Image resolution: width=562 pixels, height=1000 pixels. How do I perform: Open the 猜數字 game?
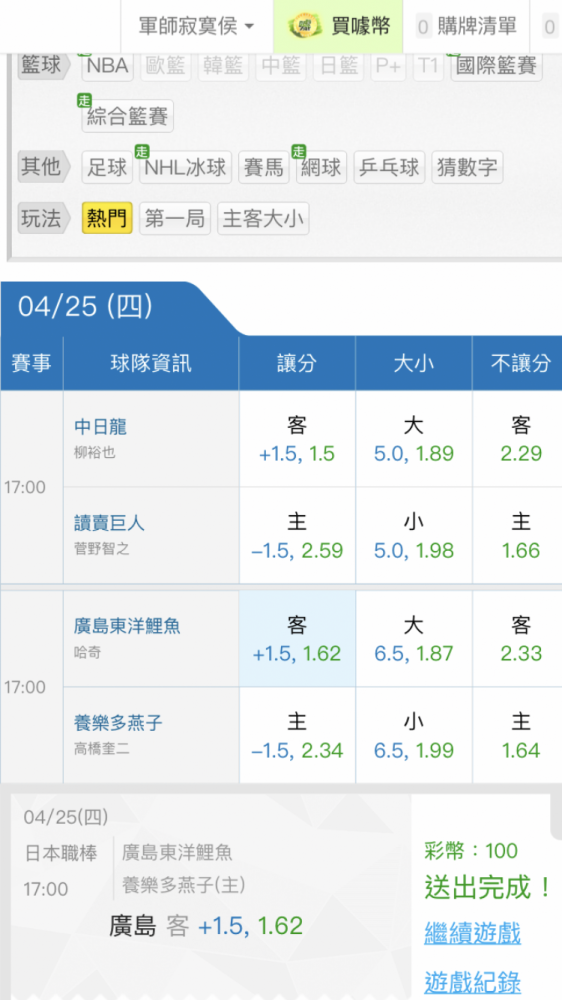(467, 167)
